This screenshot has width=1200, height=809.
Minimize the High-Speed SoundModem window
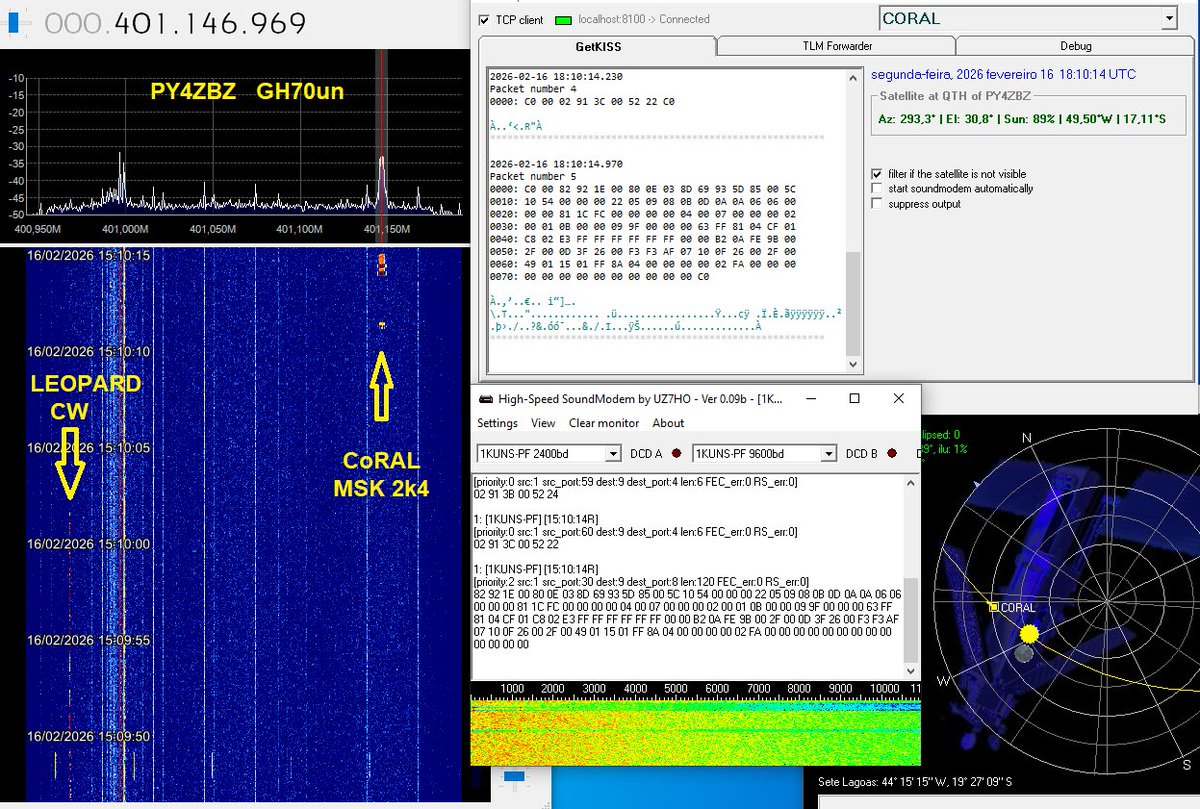point(812,398)
